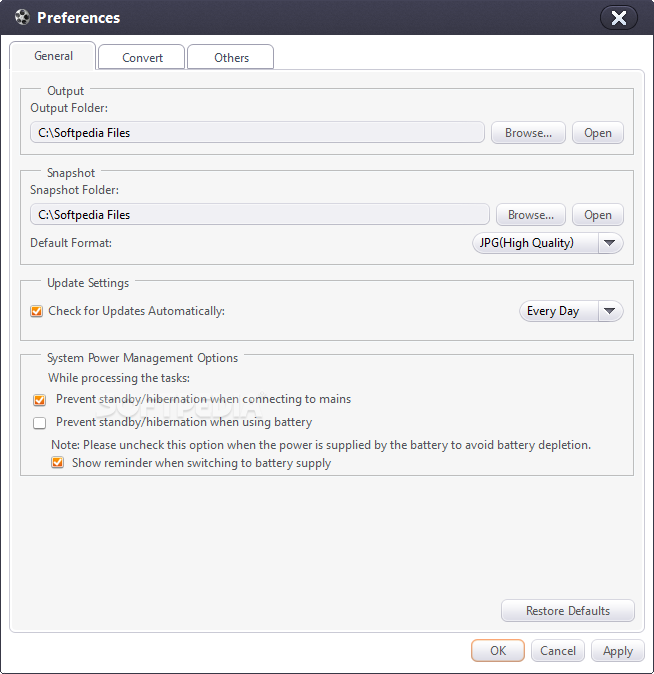
Task: Confirm settings with OK
Action: (498, 651)
